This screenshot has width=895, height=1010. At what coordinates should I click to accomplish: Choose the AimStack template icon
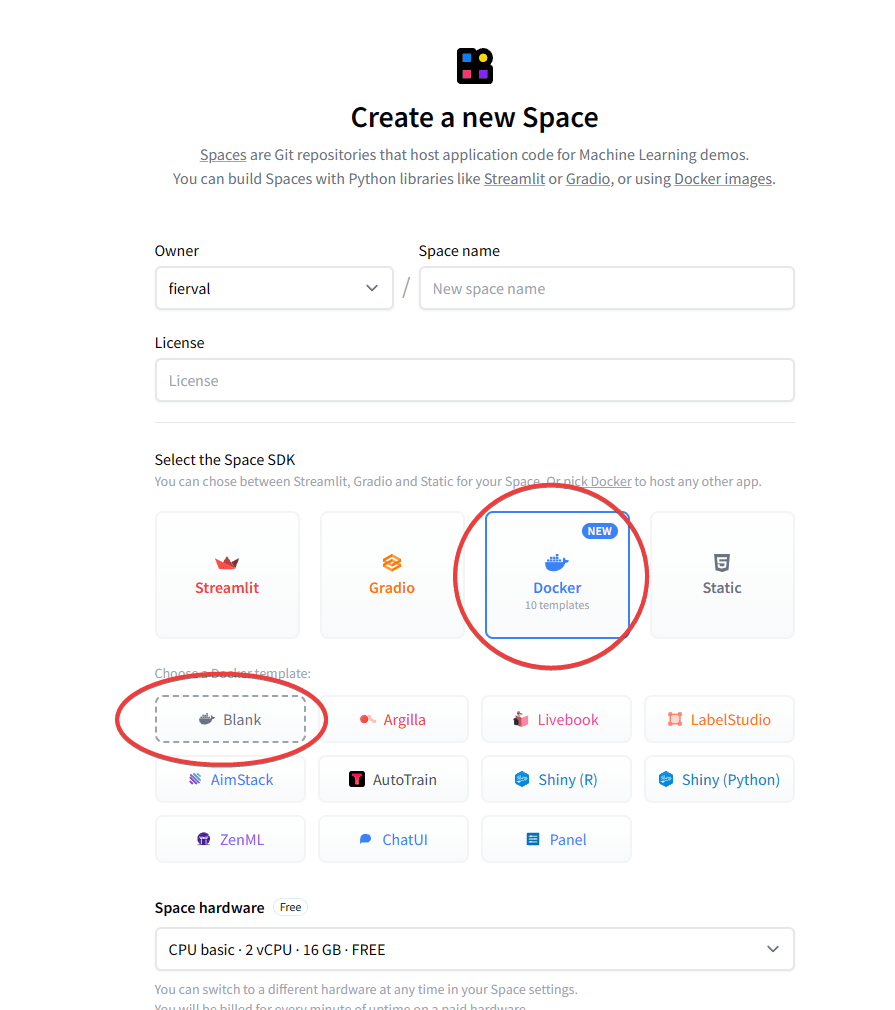195,779
